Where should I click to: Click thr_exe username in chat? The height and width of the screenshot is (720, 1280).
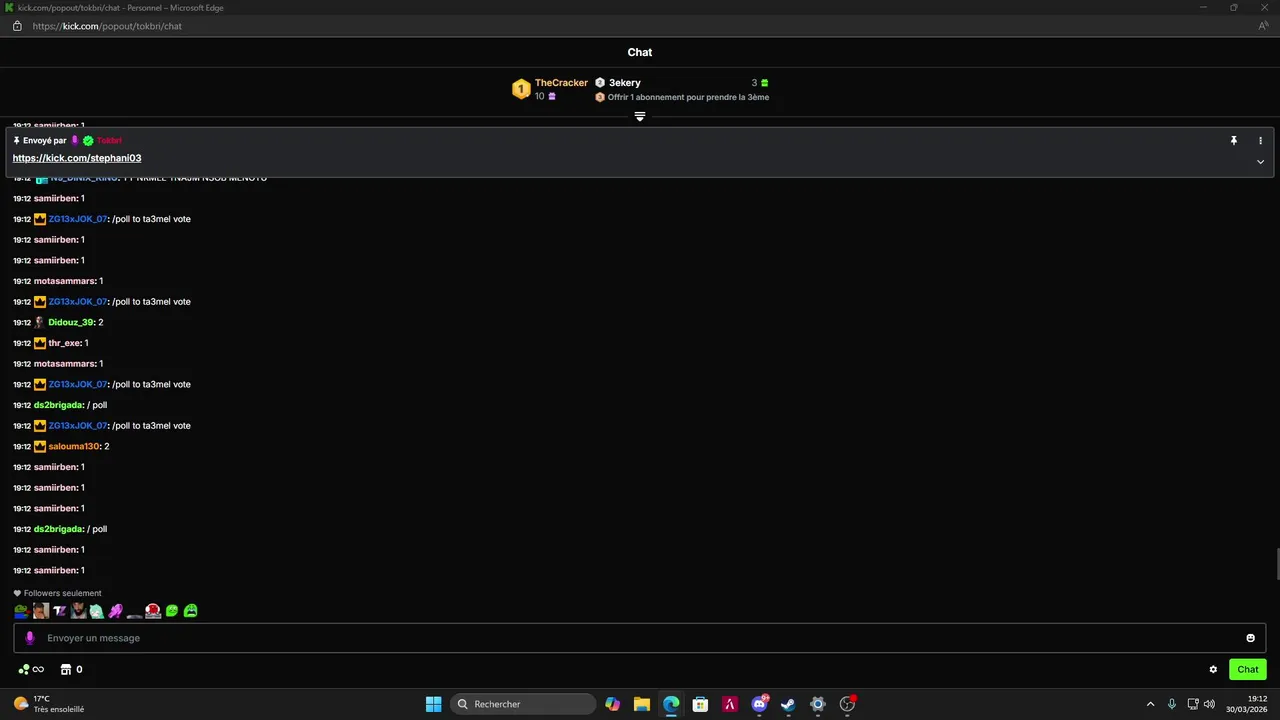(x=64, y=343)
